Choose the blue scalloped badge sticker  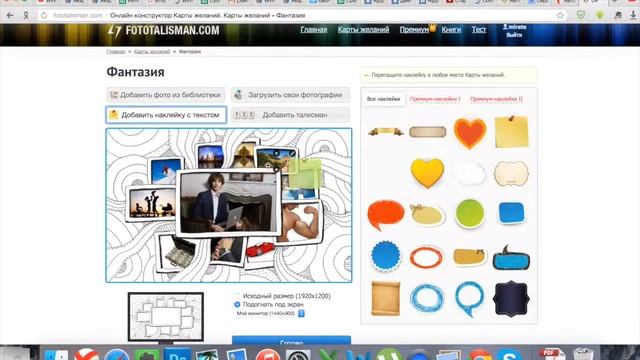coord(385,256)
